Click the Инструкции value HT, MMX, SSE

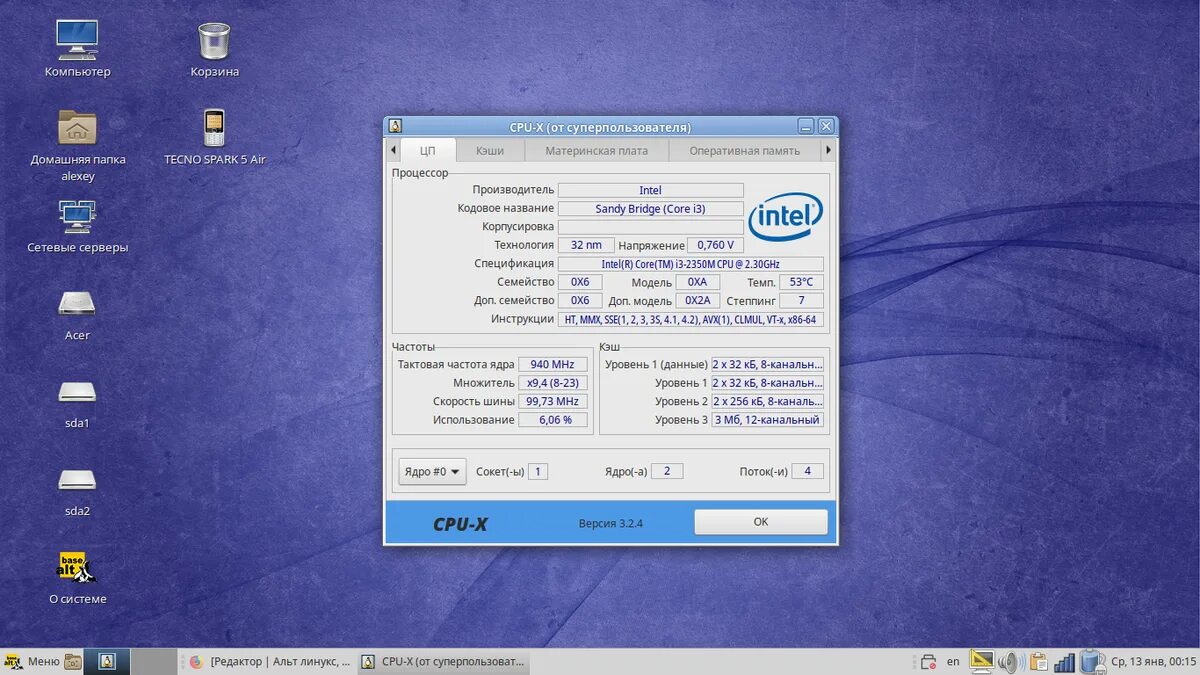(x=690, y=319)
